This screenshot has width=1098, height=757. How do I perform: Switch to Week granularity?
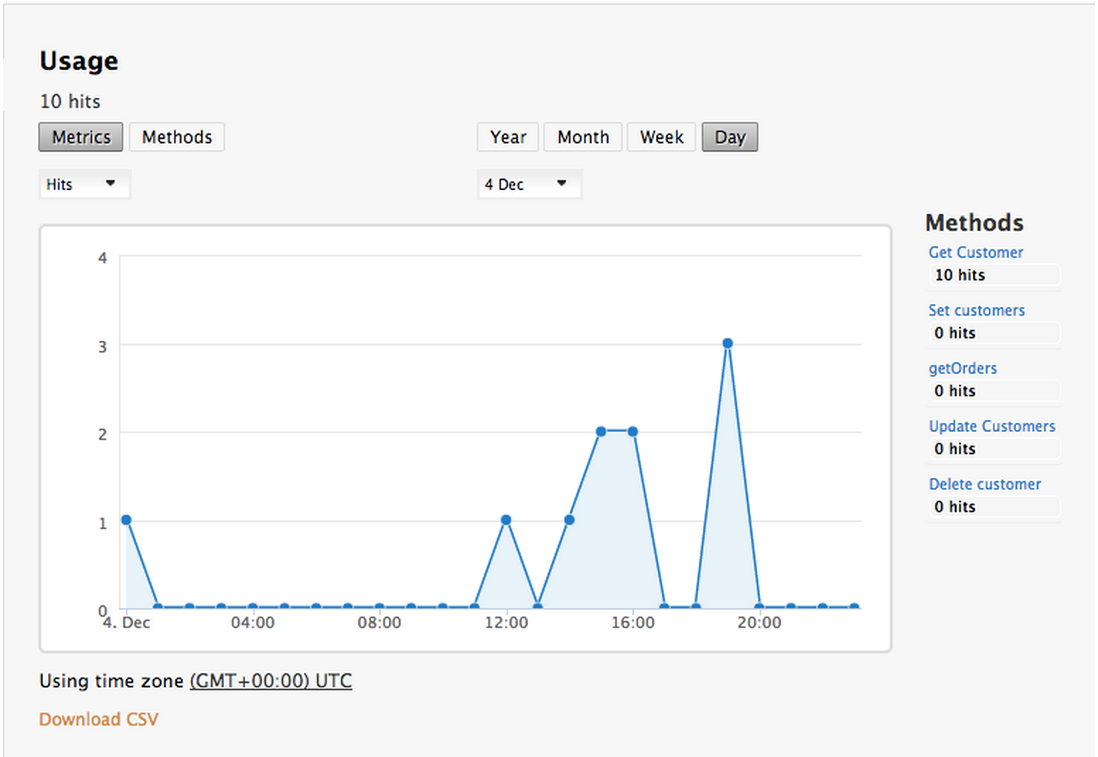tap(661, 137)
